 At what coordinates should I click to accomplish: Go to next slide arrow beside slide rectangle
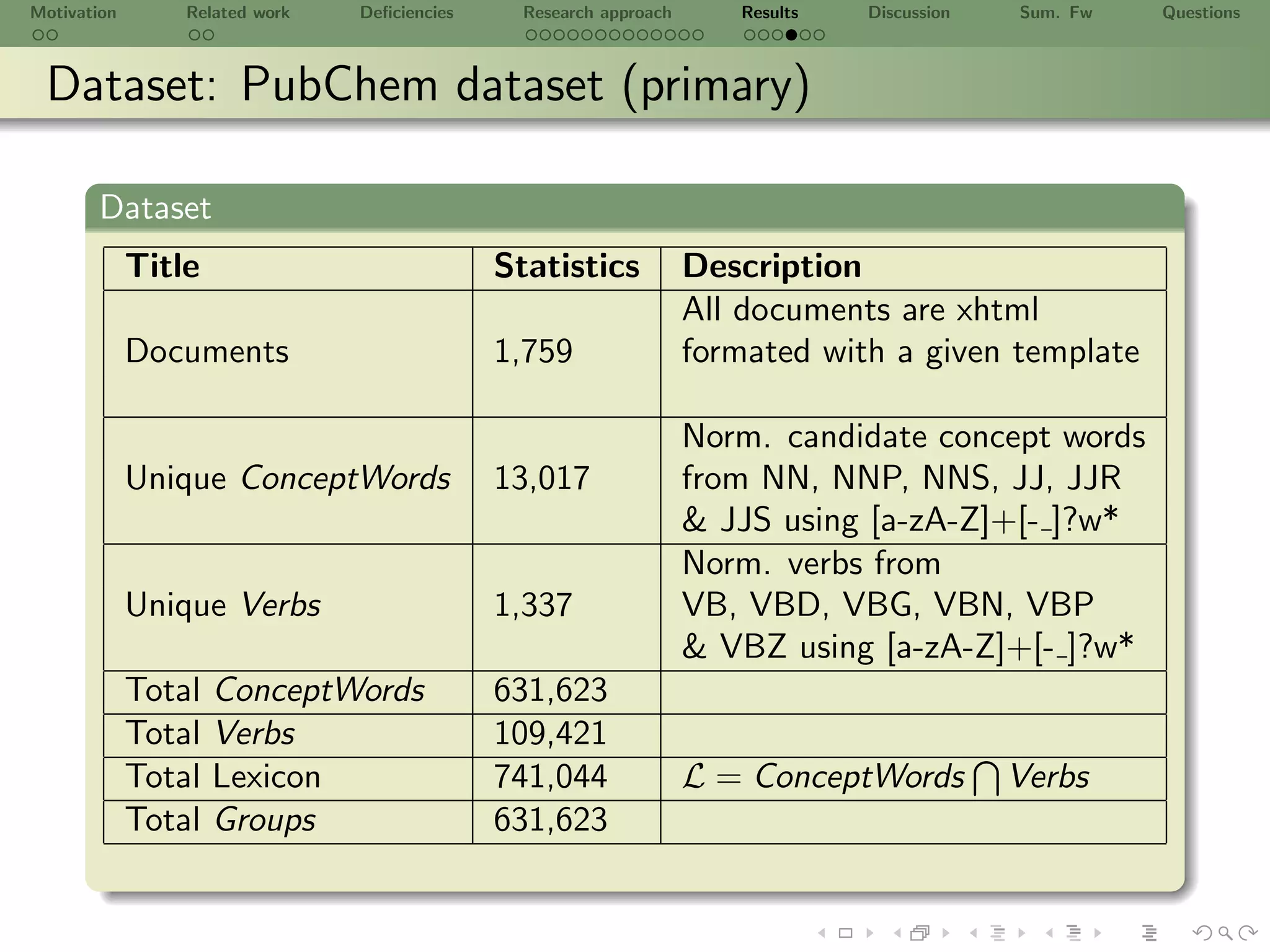point(870,933)
